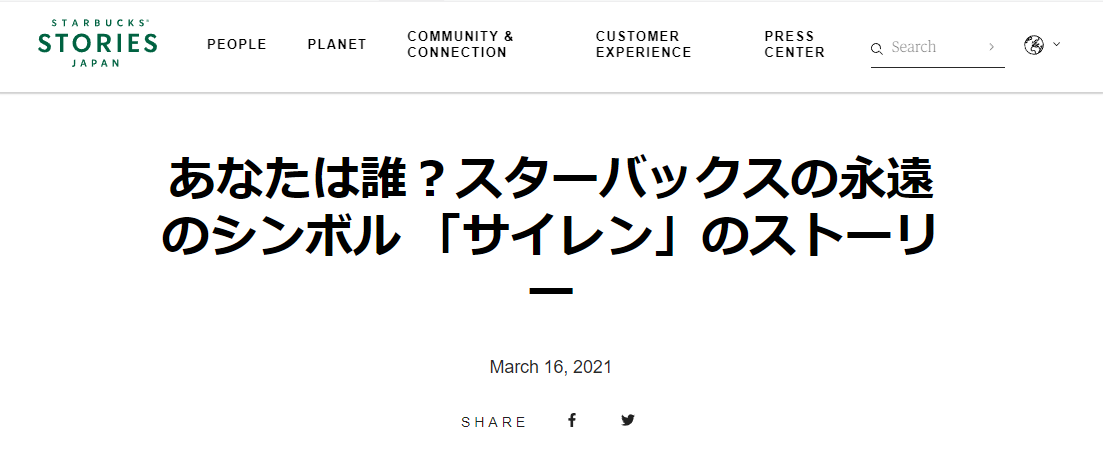Share the article on Twitter
This screenshot has height=456, width=1103.
628,420
